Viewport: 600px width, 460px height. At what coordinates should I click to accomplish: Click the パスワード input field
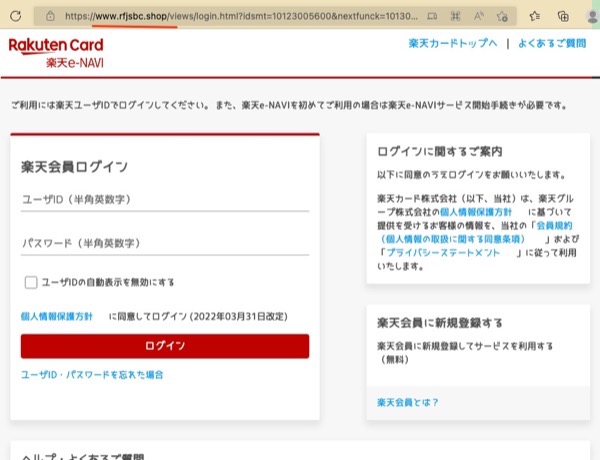165,243
